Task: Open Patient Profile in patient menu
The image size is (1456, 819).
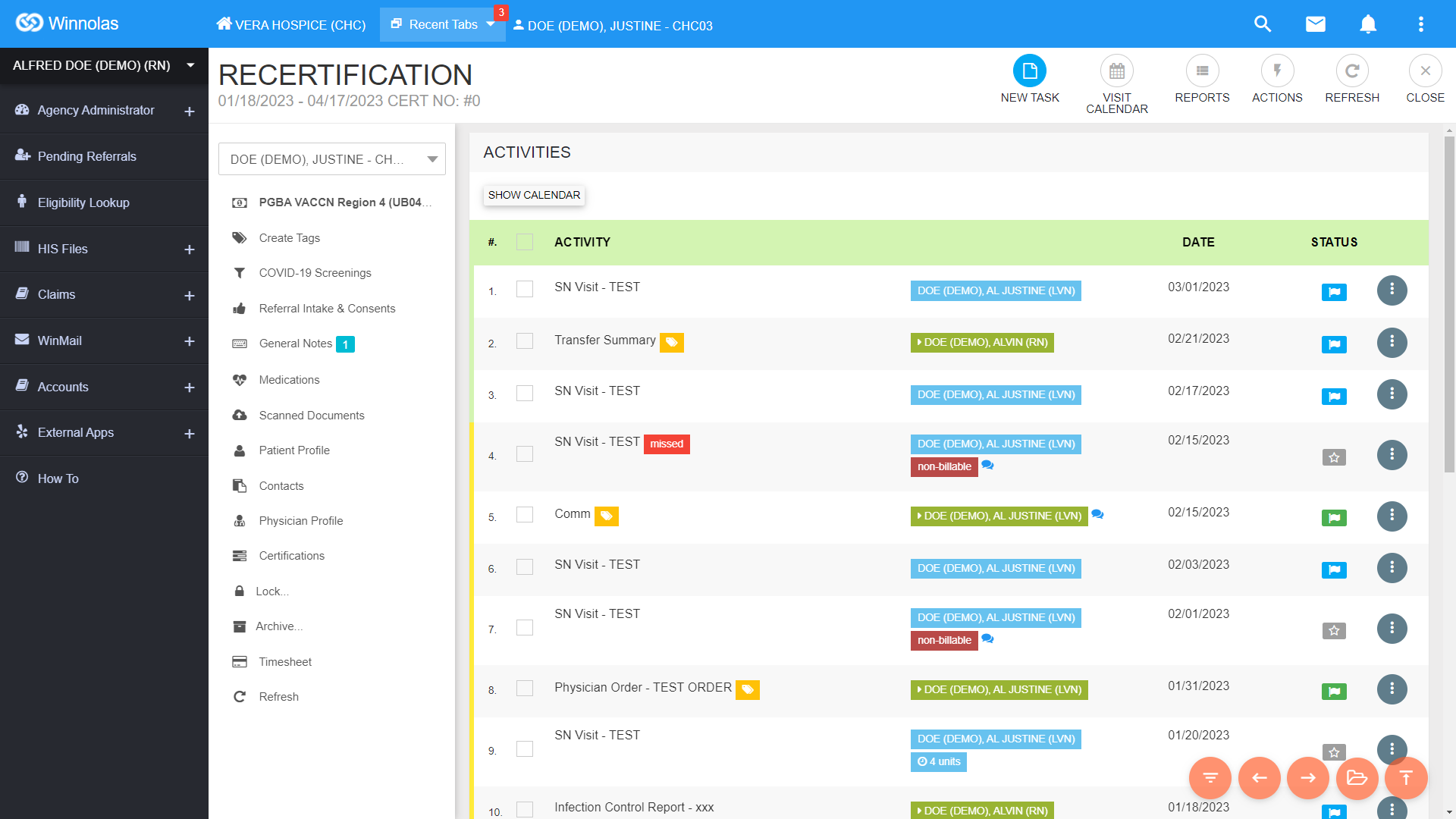Action: click(x=294, y=450)
